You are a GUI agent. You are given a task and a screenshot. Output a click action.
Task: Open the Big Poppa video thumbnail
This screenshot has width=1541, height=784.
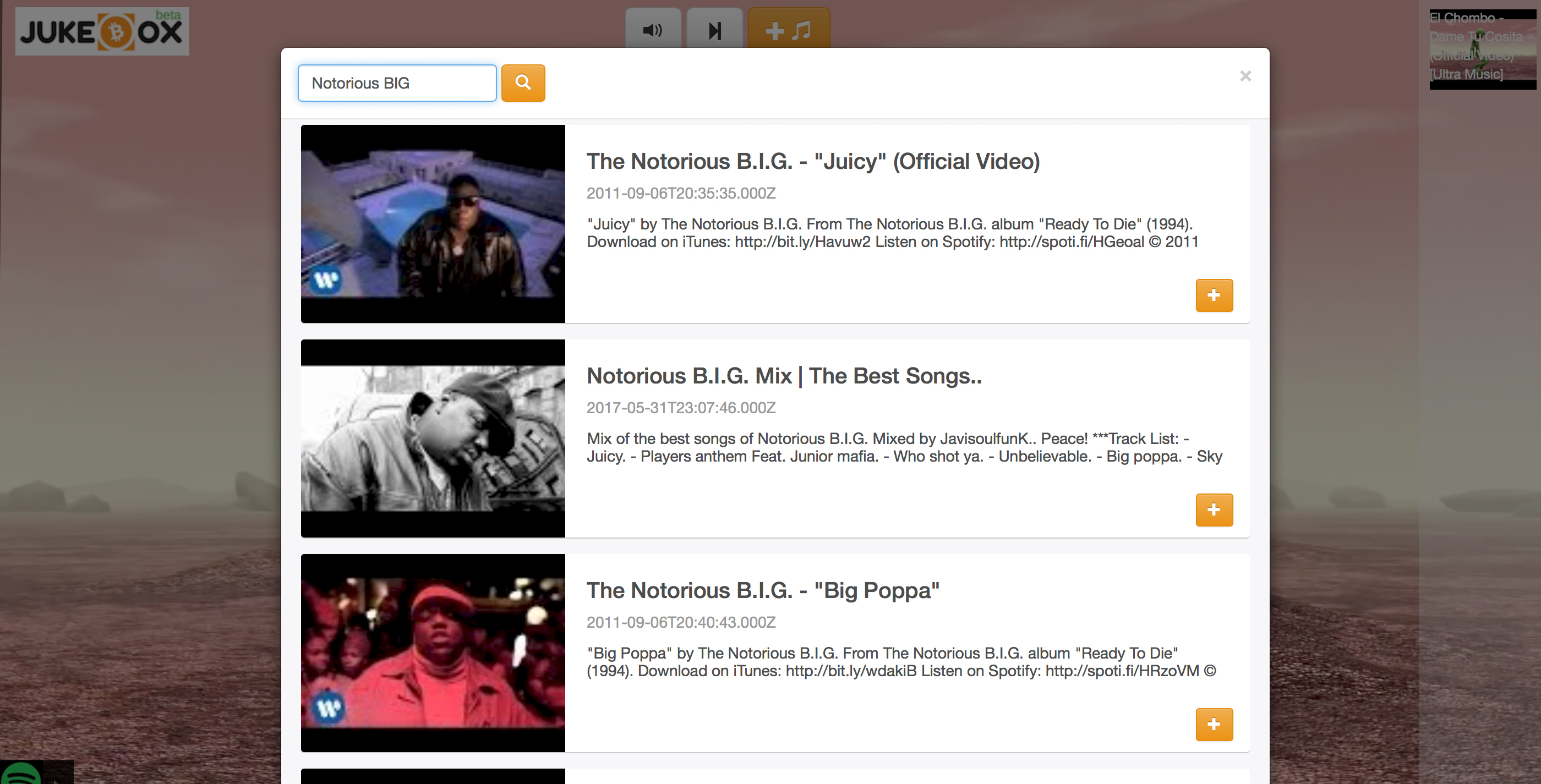(433, 653)
